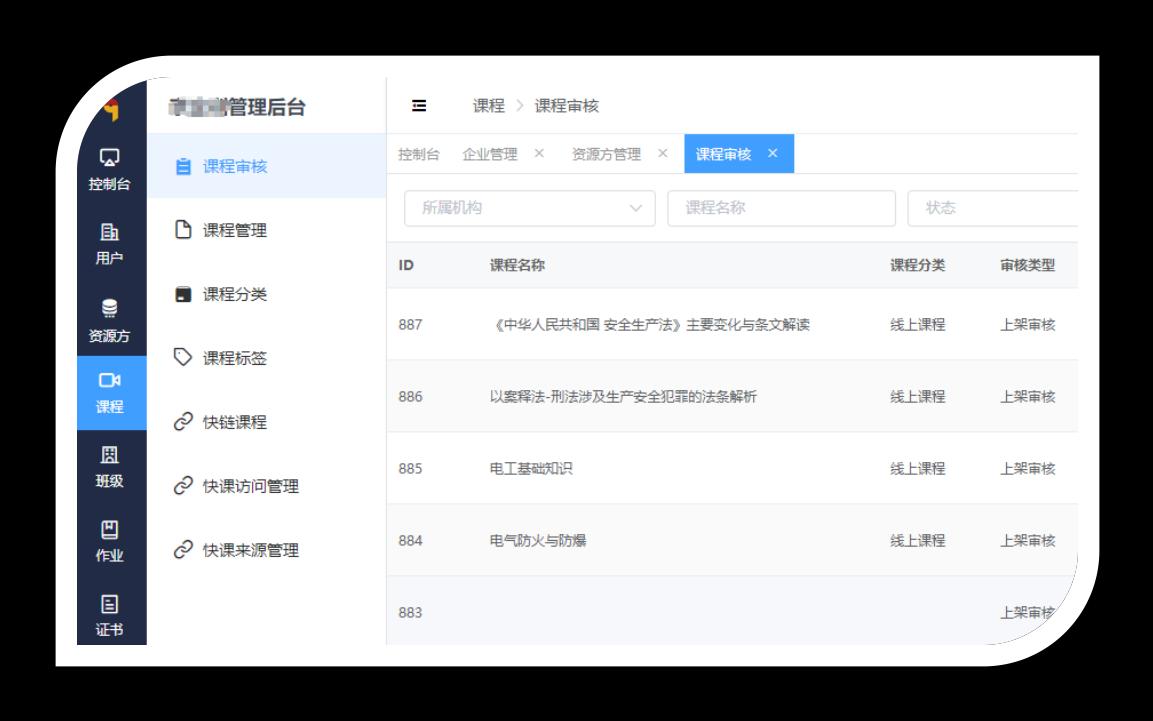Close the 企业管理 tab
The height and width of the screenshot is (721, 1153).
[539, 153]
